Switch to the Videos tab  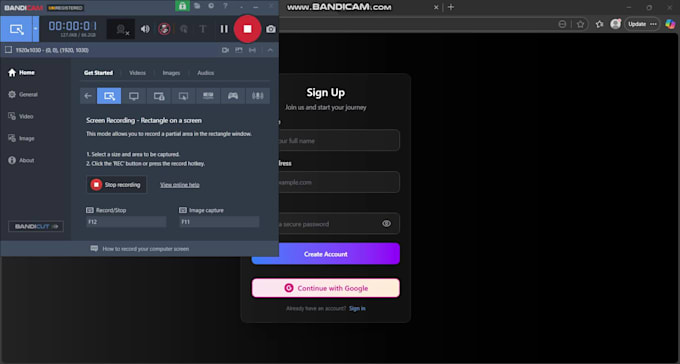[x=137, y=73]
